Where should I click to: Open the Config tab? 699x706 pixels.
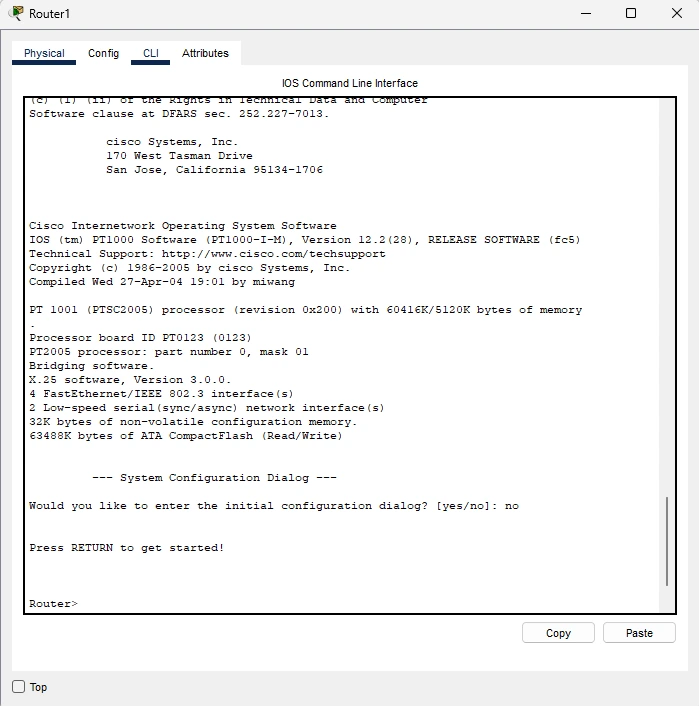click(103, 53)
